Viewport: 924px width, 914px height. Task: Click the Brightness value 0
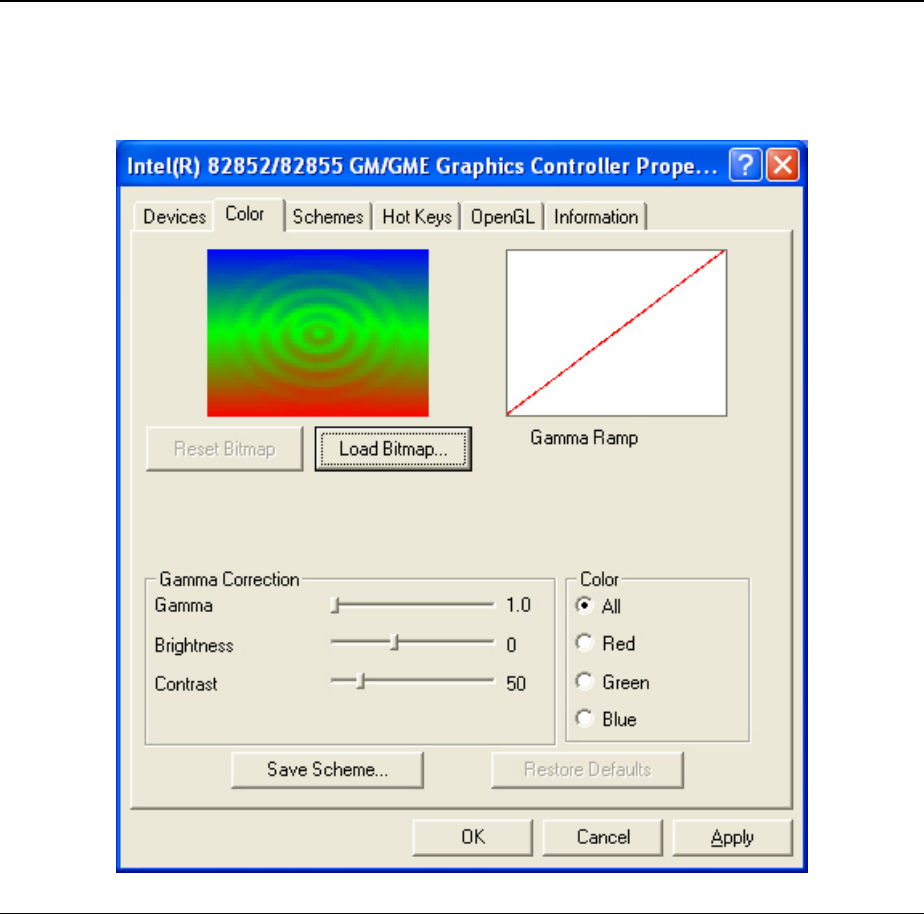511,645
